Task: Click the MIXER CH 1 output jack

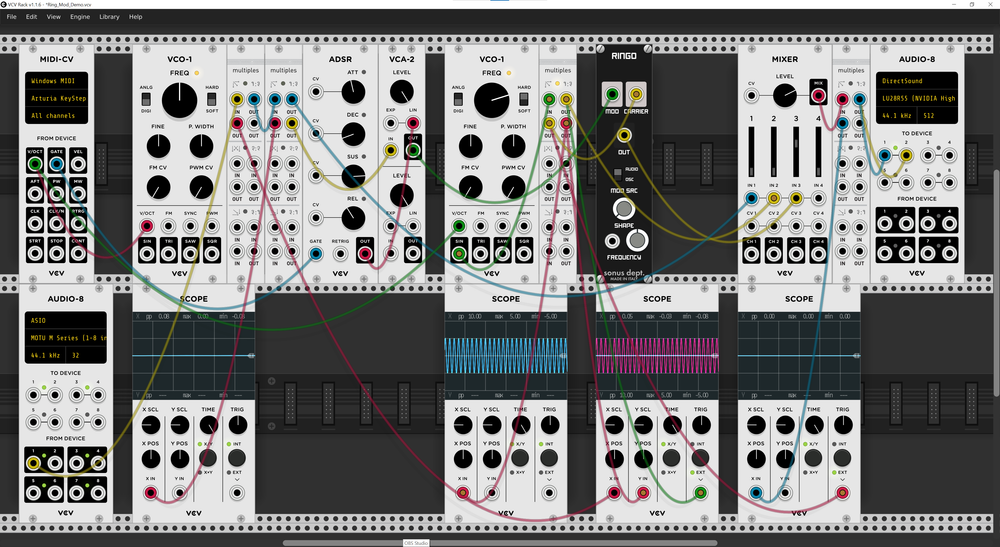Action: [751, 254]
